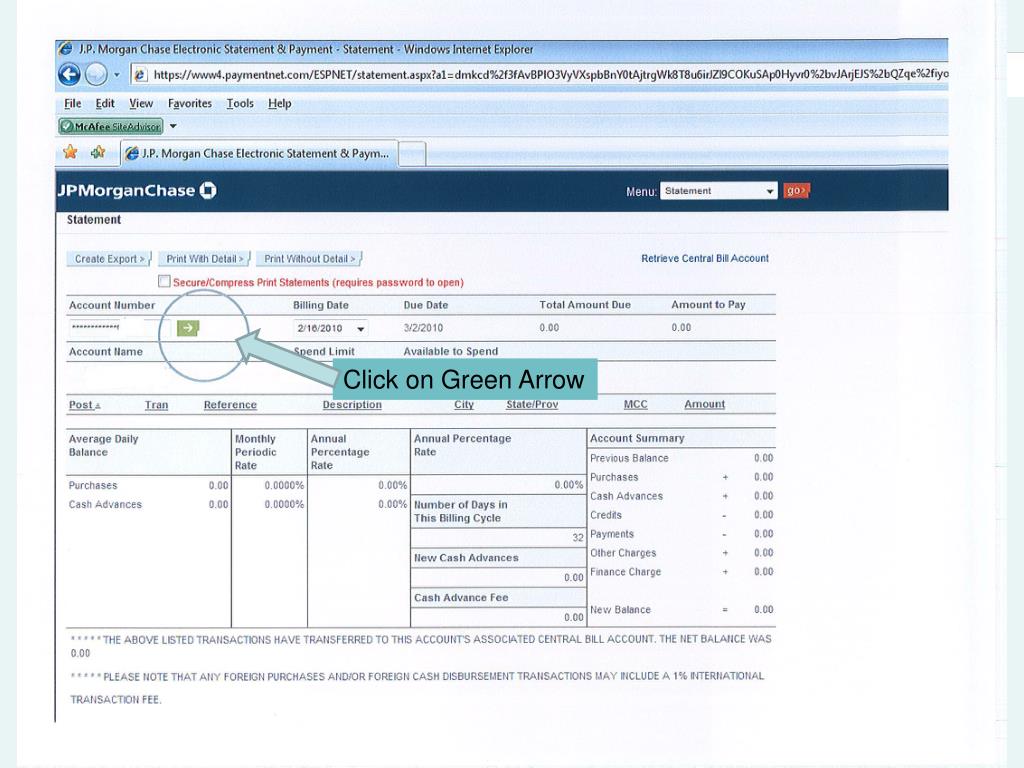Enable Secure/Compress Print Statements checkbox
Viewport: 1024px width, 768px height.
coord(164,281)
